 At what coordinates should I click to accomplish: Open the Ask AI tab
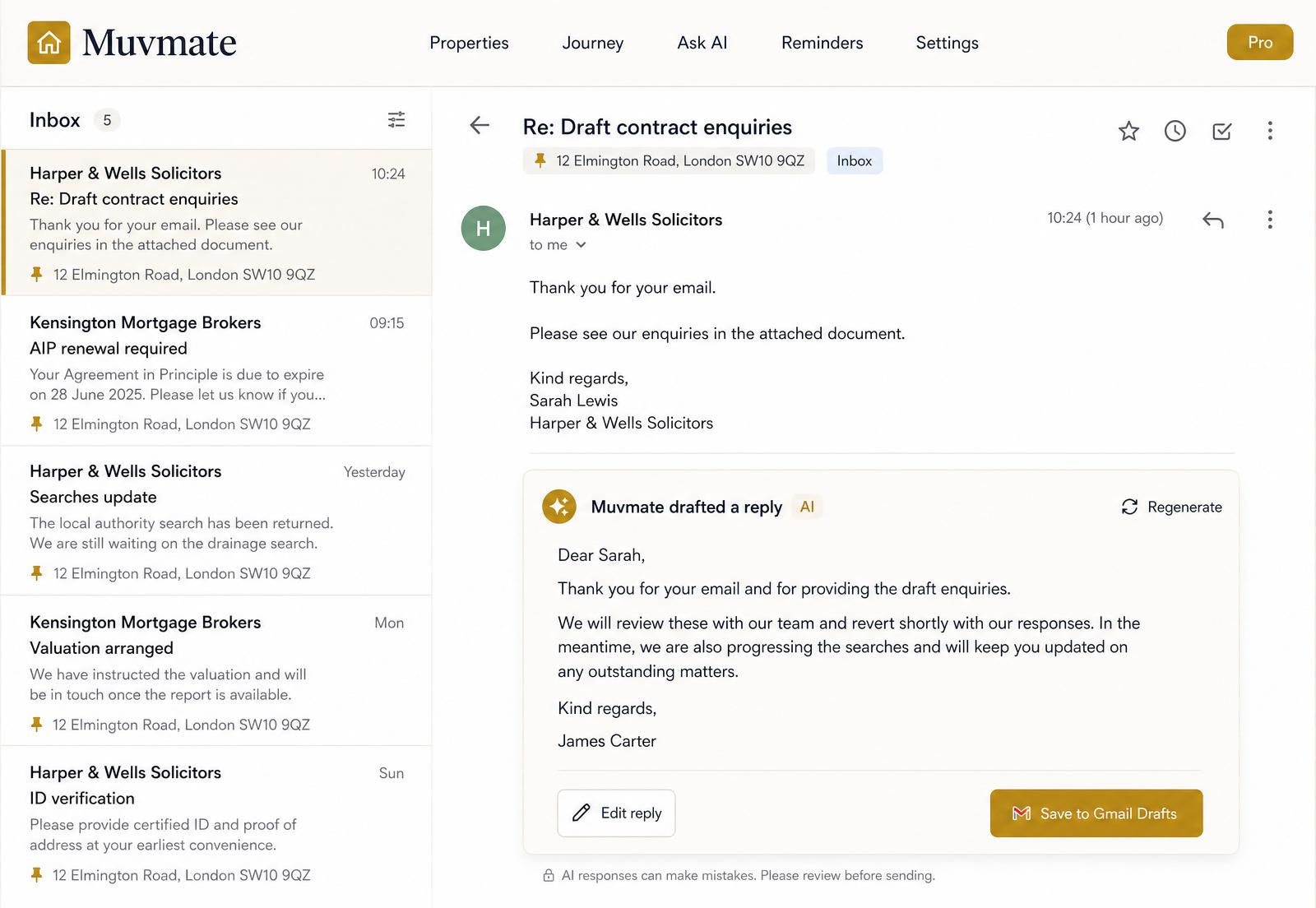702,43
